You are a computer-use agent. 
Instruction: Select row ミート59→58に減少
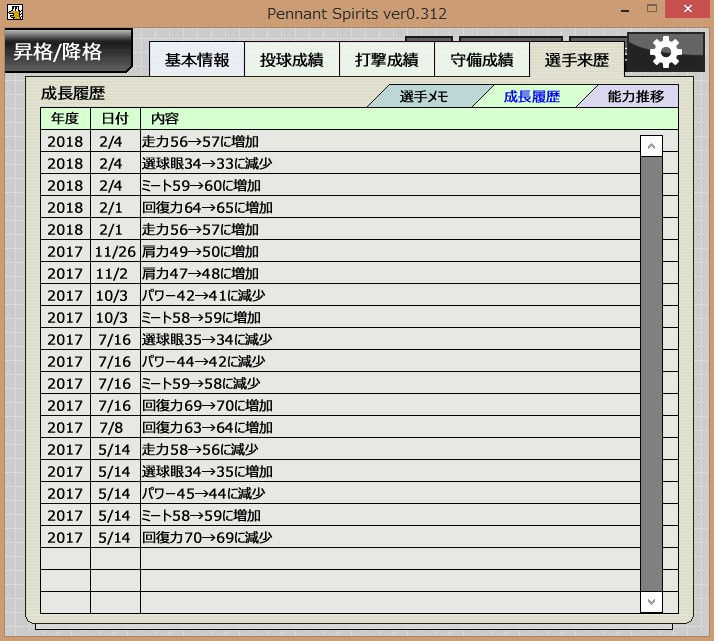coord(340,383)
